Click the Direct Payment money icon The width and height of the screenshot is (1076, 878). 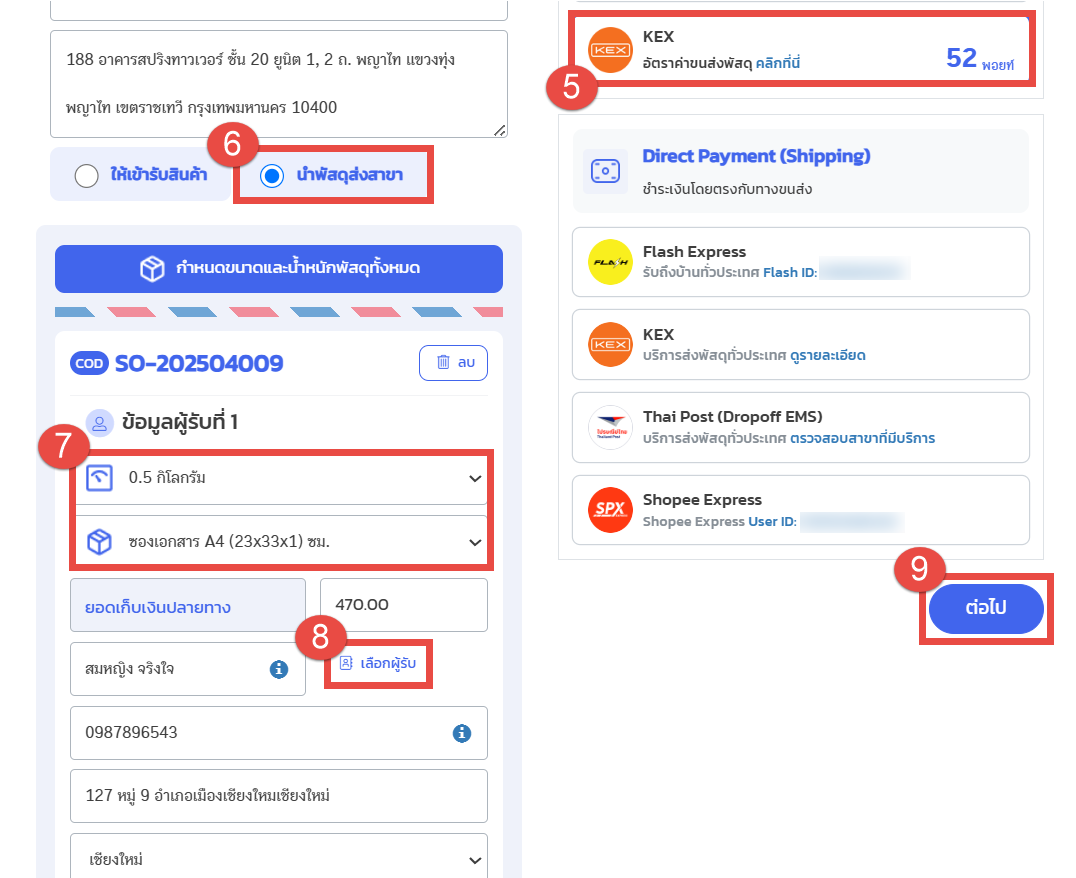pos(605,171)
